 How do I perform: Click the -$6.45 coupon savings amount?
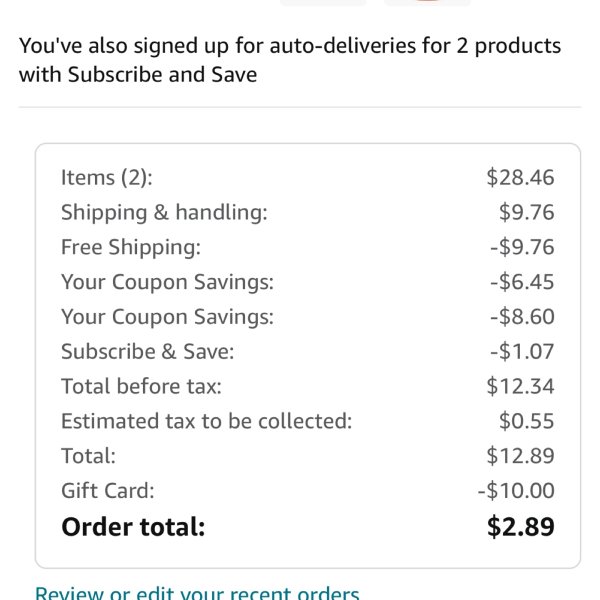(x=522, y=282)
